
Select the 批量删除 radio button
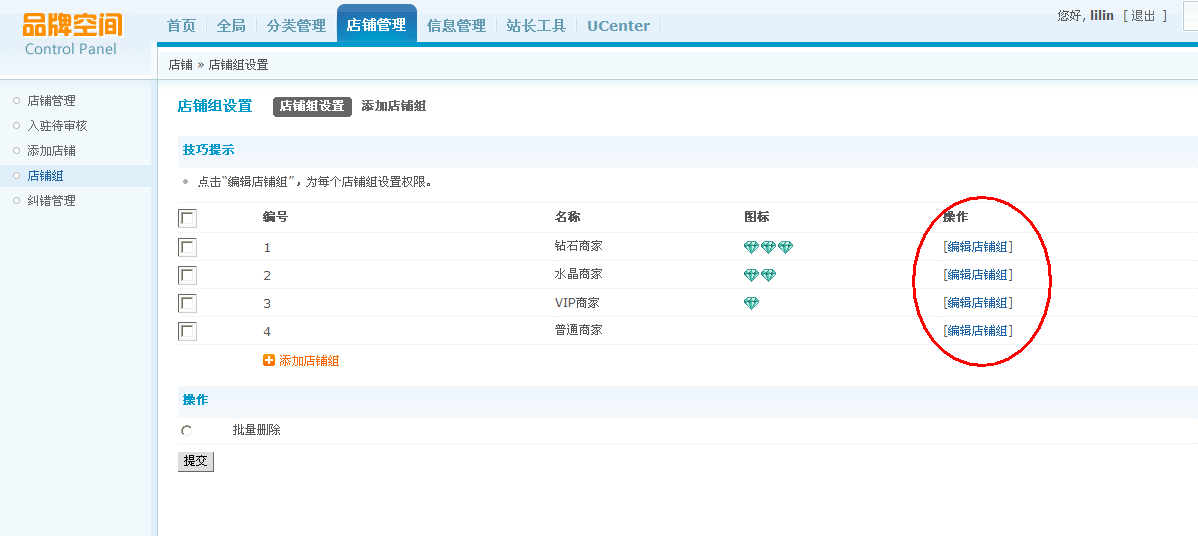click(x=186, y=431)
